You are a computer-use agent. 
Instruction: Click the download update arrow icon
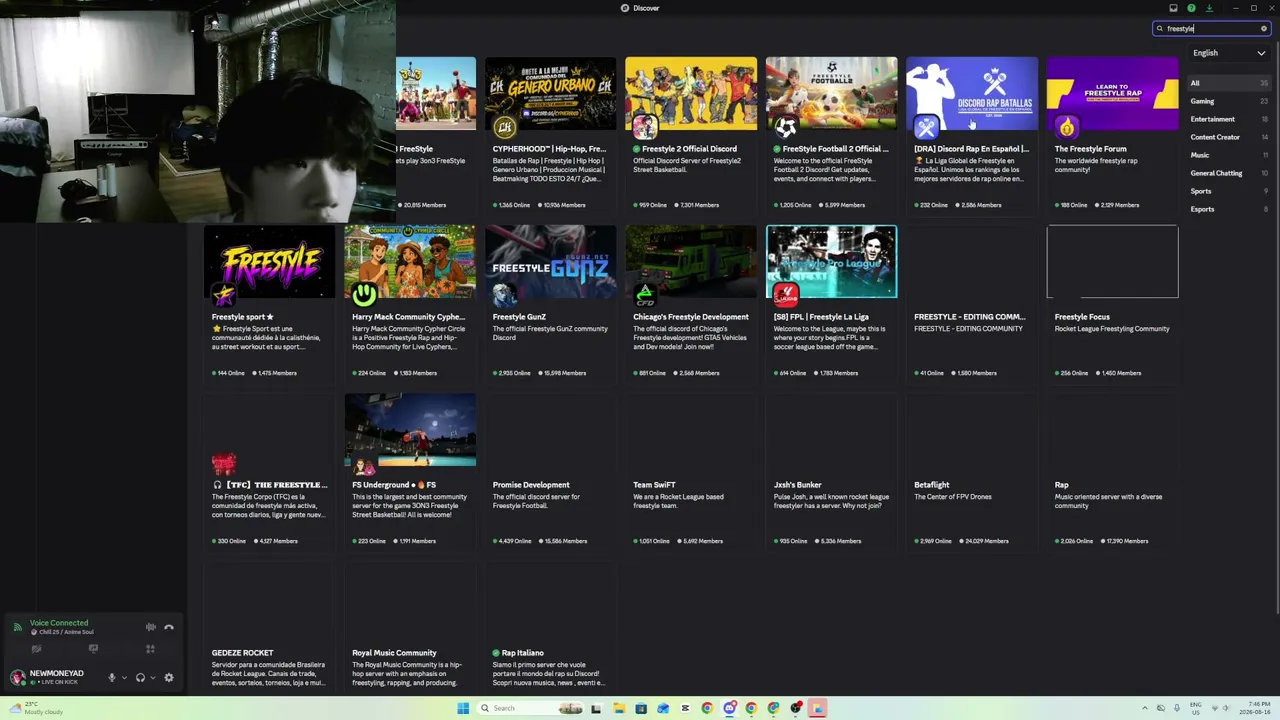(1209, 8)
